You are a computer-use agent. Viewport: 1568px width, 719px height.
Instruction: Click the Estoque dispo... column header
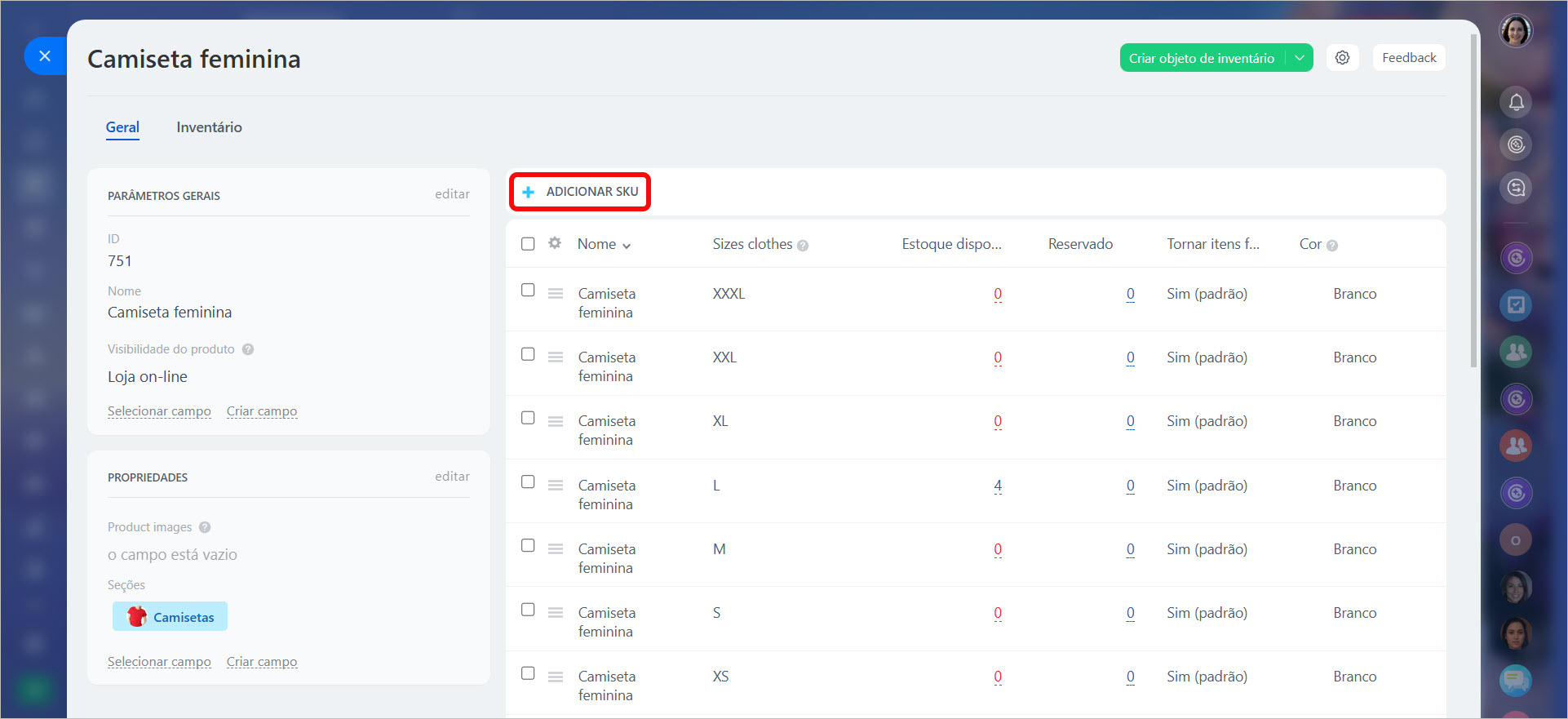951,244
